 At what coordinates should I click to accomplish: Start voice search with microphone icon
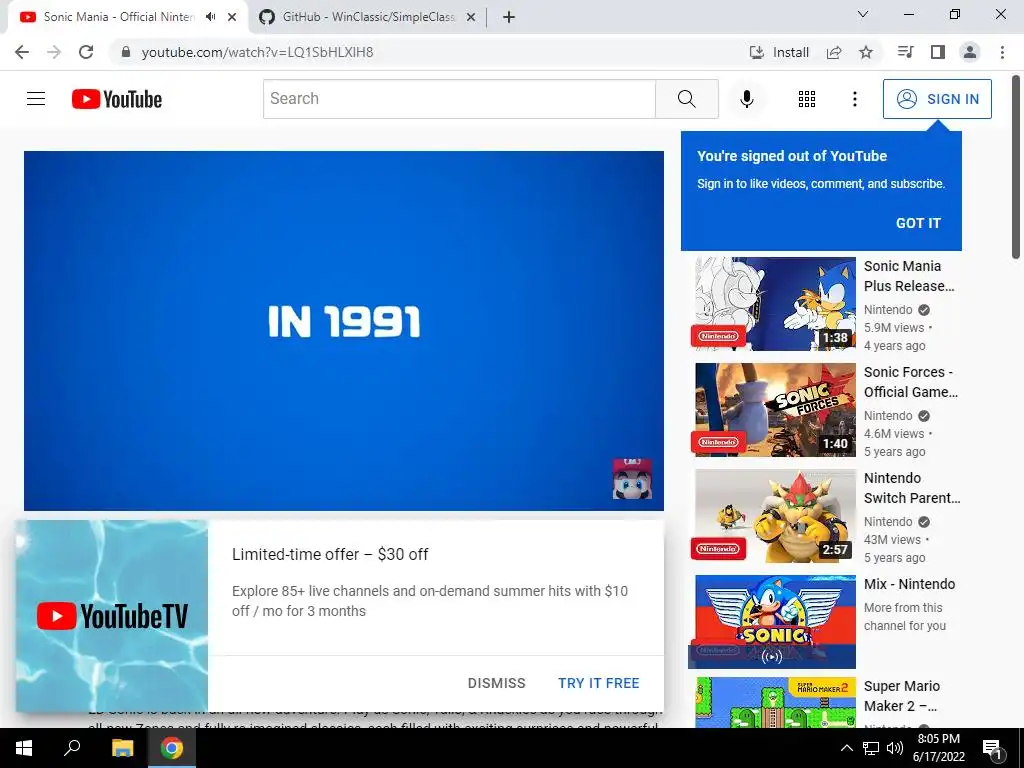click(746, 99)
